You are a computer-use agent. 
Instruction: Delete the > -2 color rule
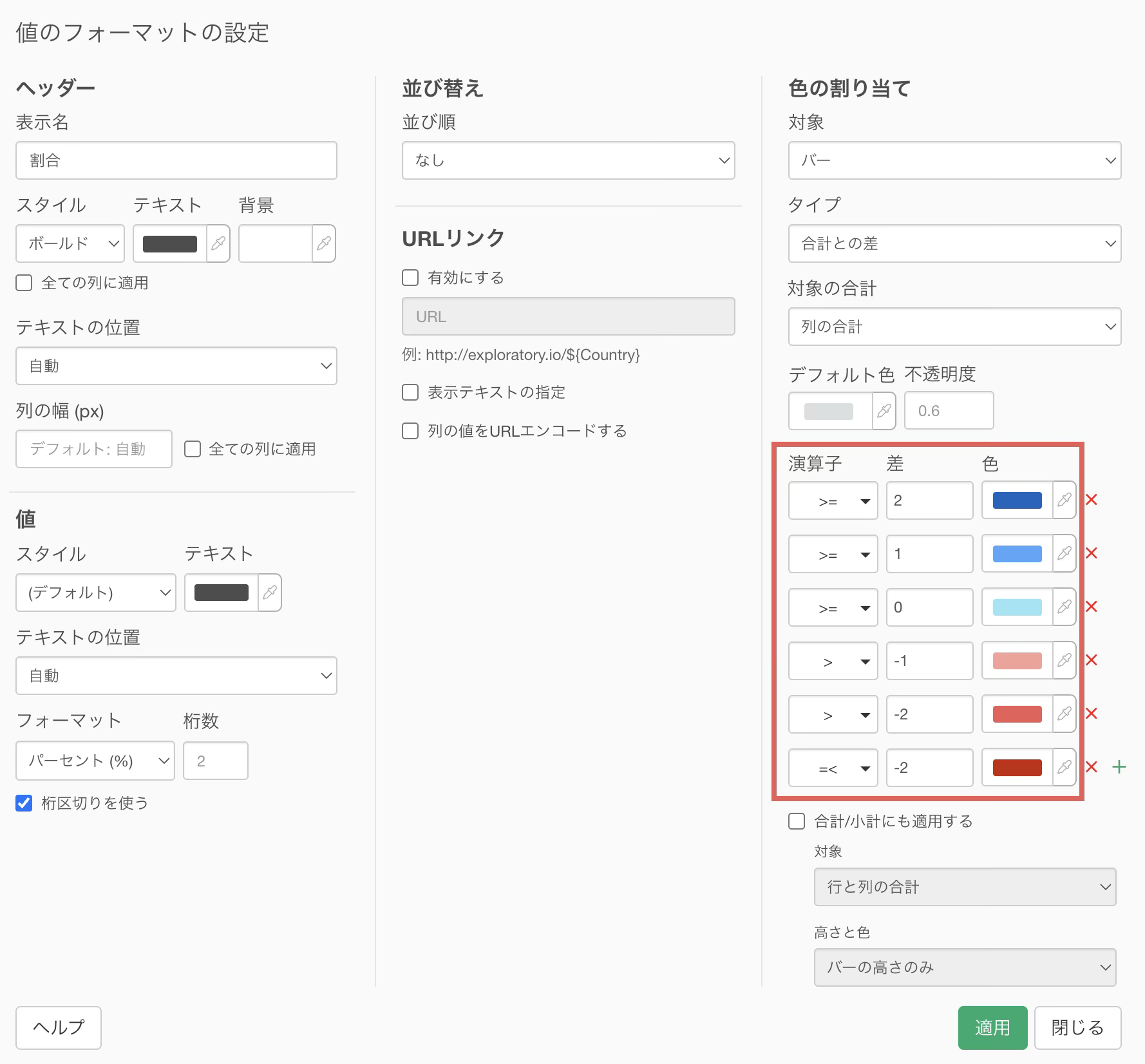click(x=1092, y=714)
